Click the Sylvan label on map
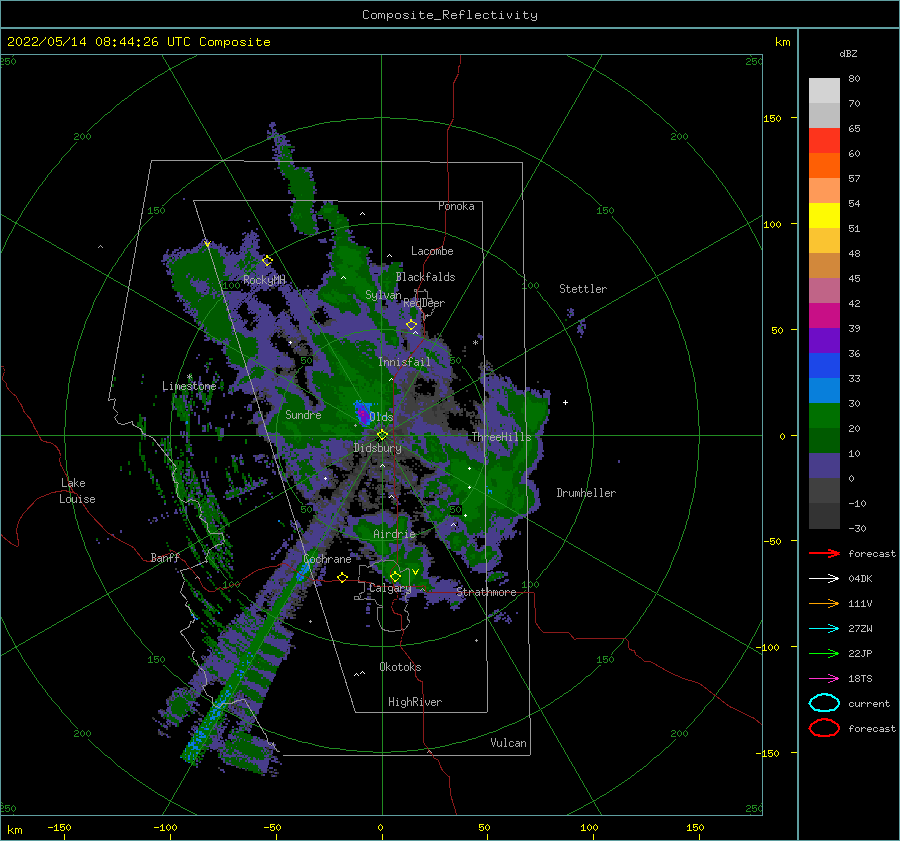 click(383, 295)
